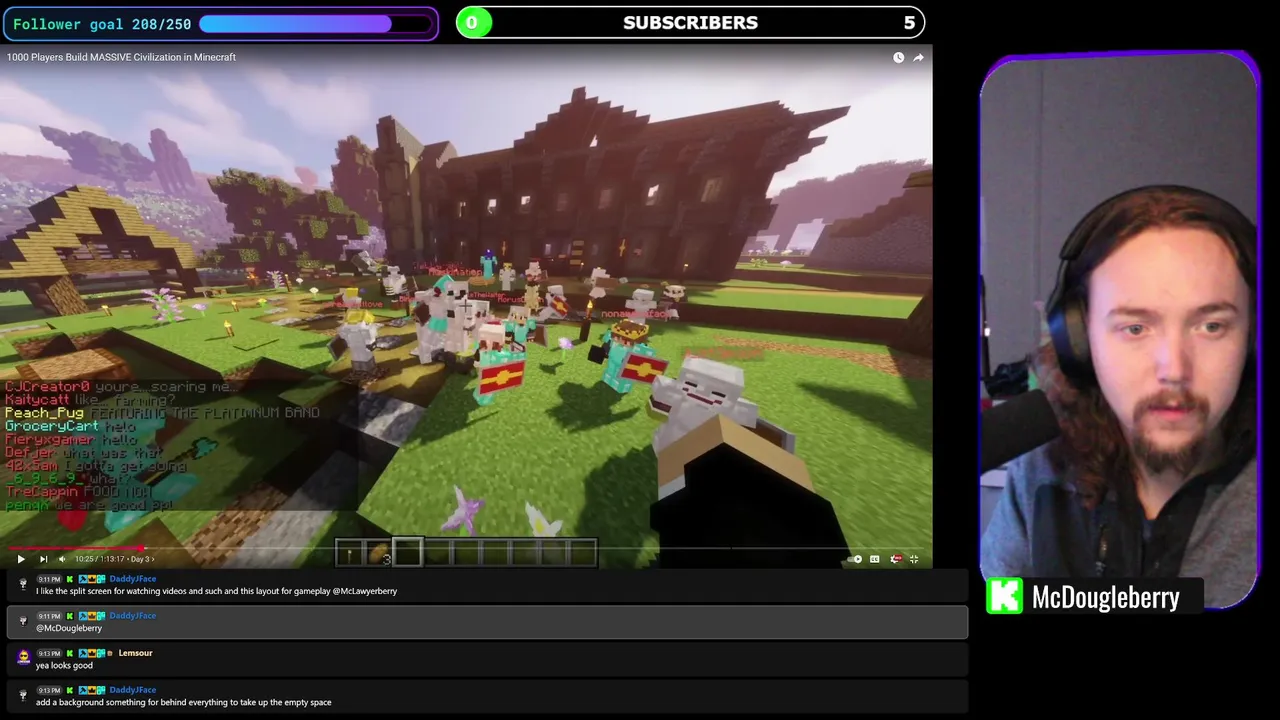The image size is (1280, 720).
Task: Click the green Kick badge on Lemsour's message
Action: coord(70,653)
